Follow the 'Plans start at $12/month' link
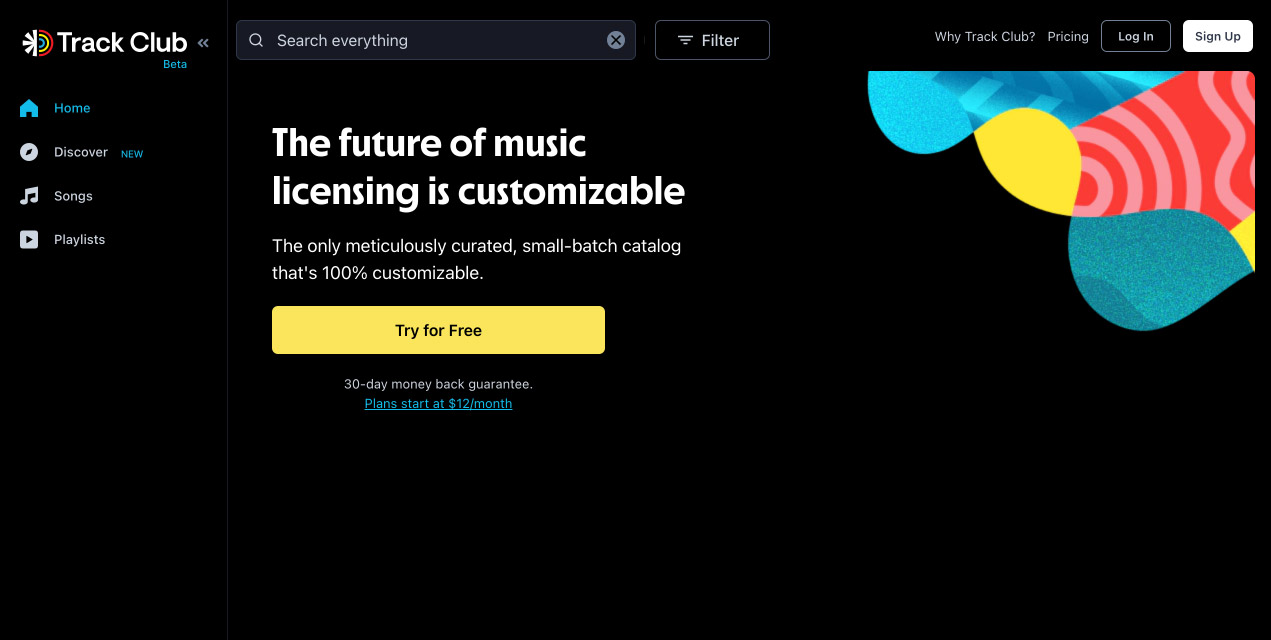The image size is (1271, 640). pyautogui.click(x=438, y=404)
